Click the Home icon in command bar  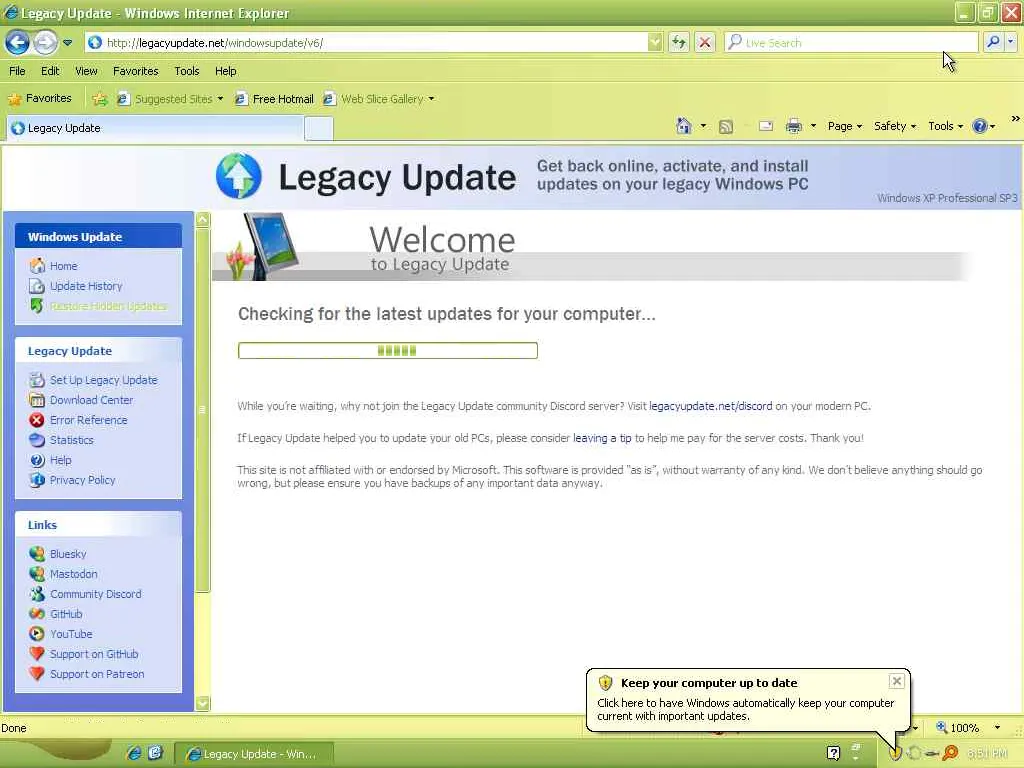pyautogui.click(x=683, y=126)
